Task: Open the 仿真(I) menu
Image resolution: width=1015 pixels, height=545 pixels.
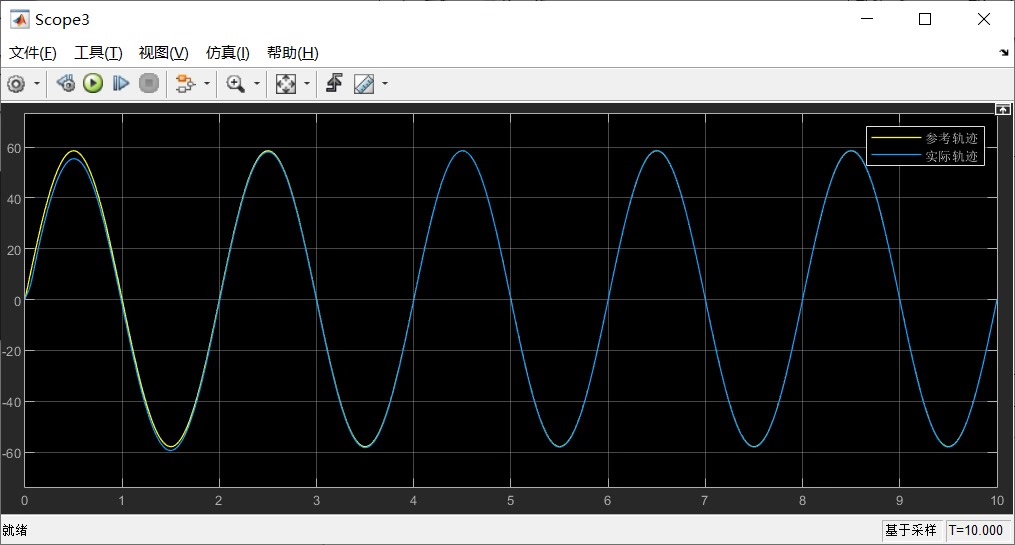Action: (x=228, y=53)
